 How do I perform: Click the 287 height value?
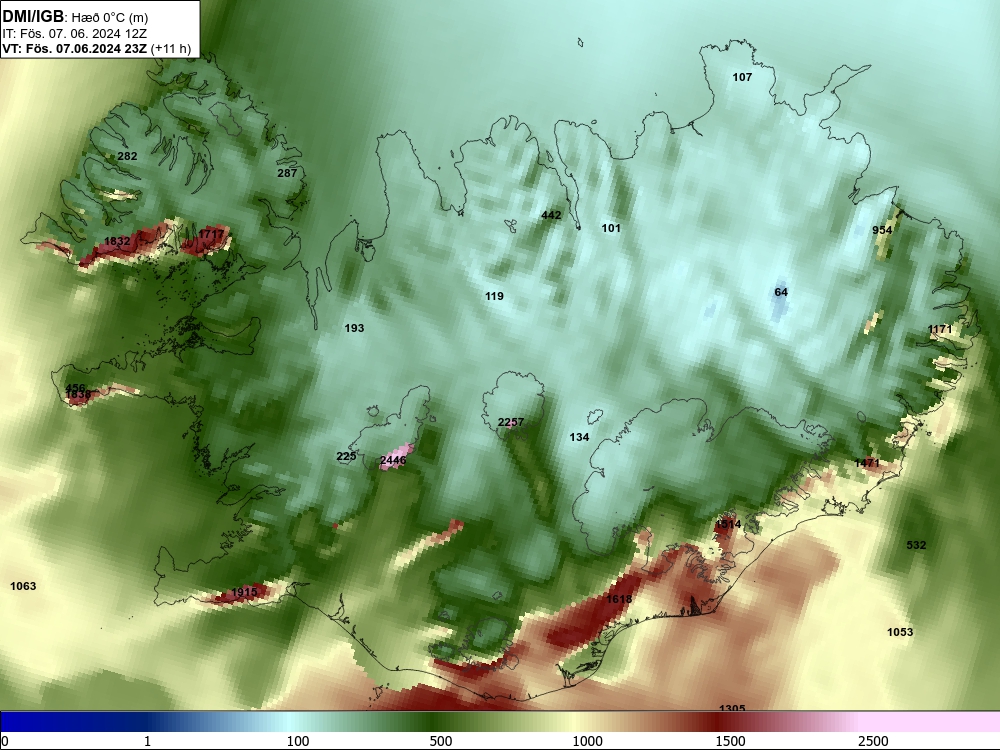287,173
